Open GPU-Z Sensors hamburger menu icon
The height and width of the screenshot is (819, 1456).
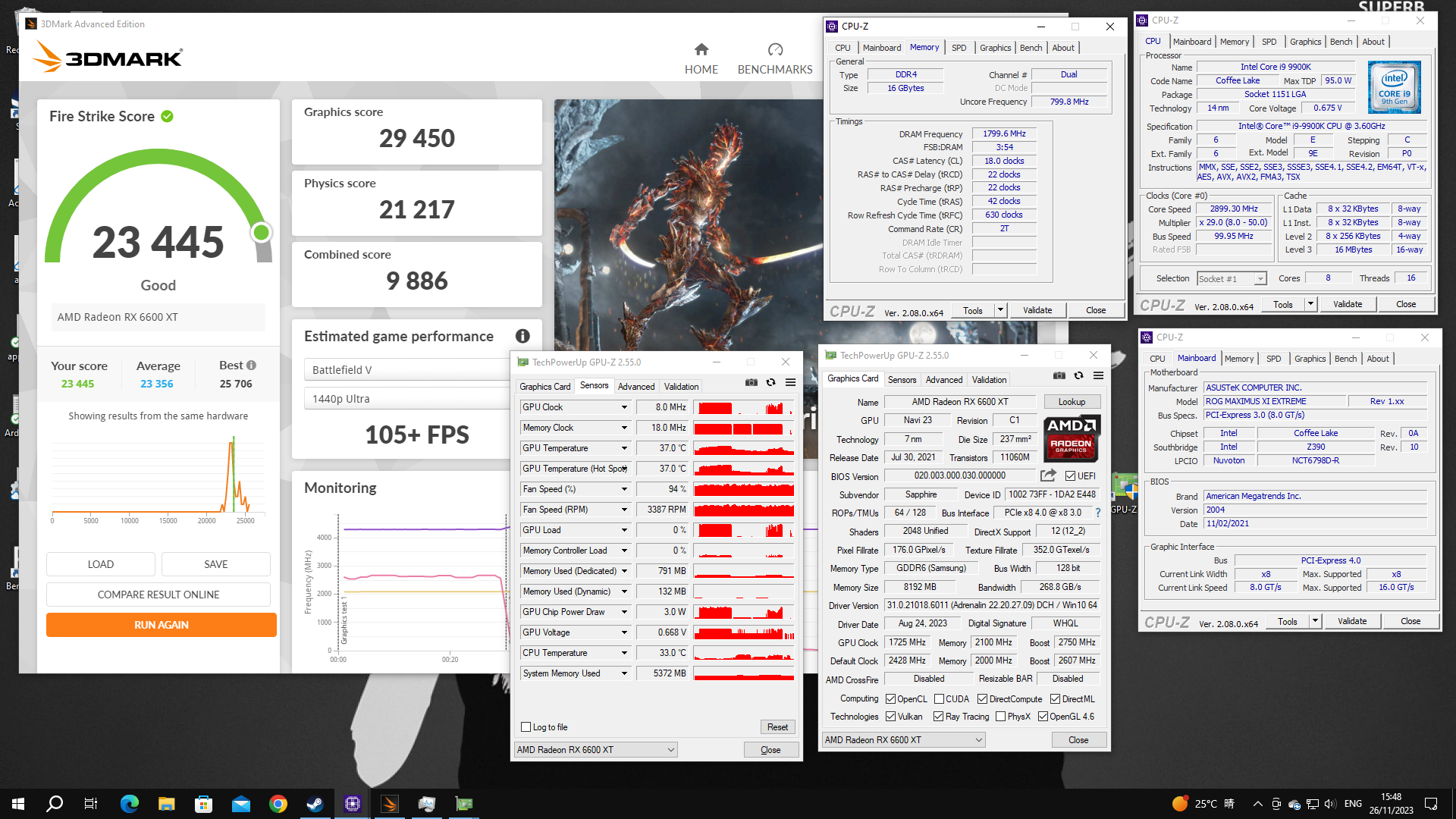pos(790,382)
